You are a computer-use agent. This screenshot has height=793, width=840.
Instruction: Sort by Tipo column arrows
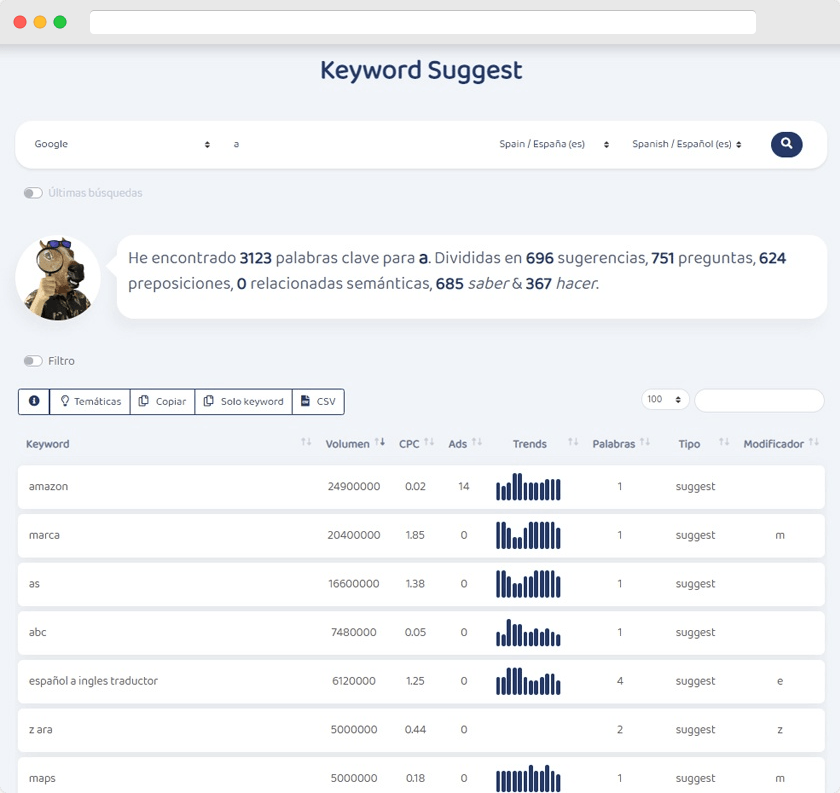724,442
